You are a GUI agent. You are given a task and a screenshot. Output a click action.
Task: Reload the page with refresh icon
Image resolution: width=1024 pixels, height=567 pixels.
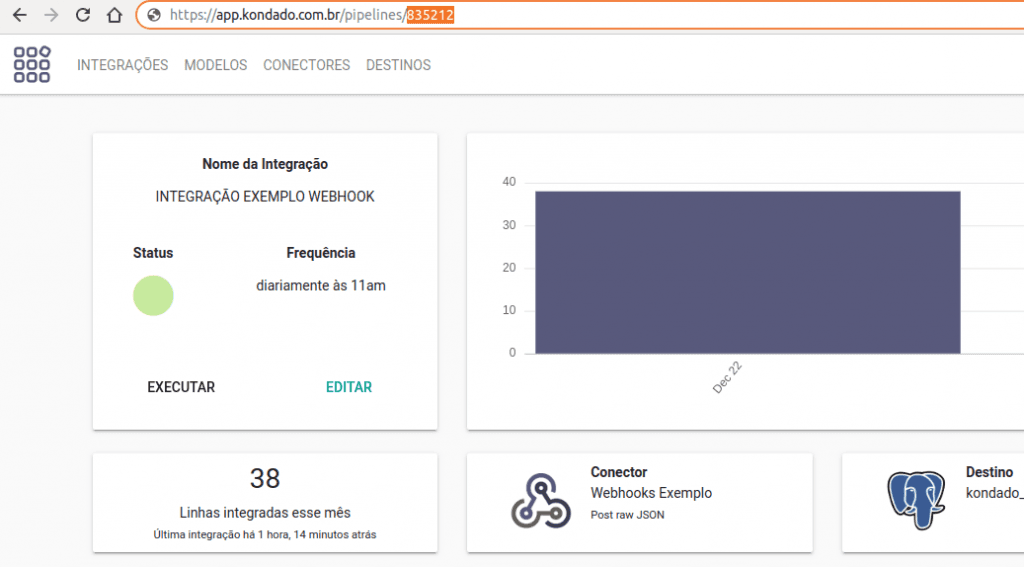83,15
